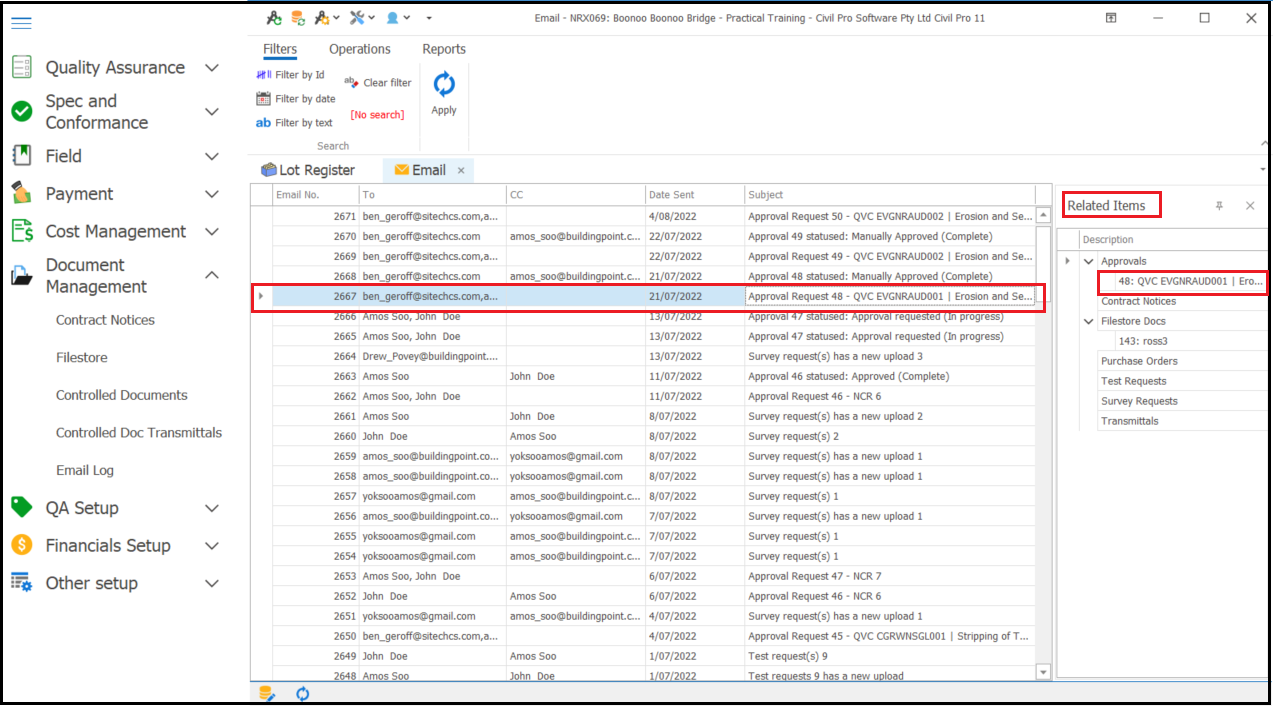Expand the Quality Assurance section

211,67
